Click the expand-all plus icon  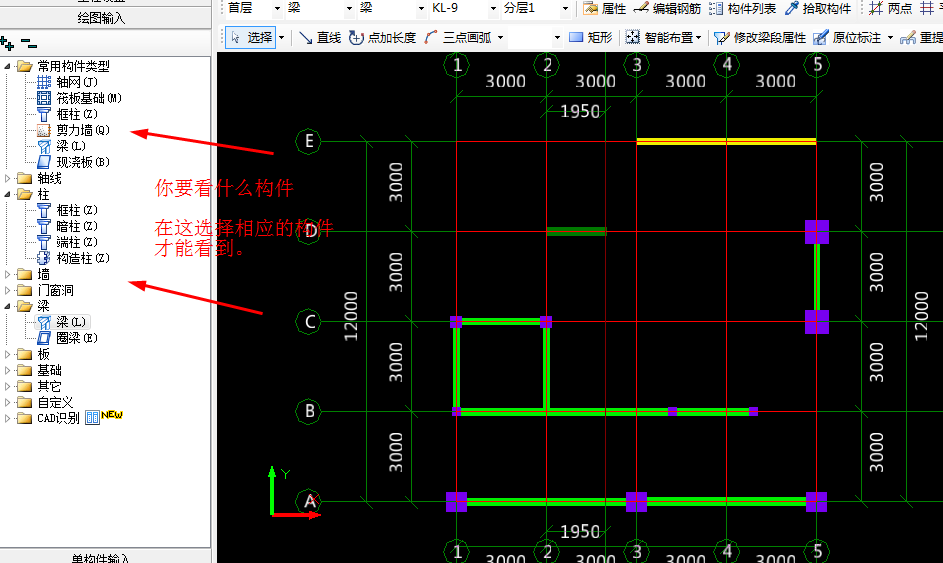pyautogui.click(x=7, y=43)
